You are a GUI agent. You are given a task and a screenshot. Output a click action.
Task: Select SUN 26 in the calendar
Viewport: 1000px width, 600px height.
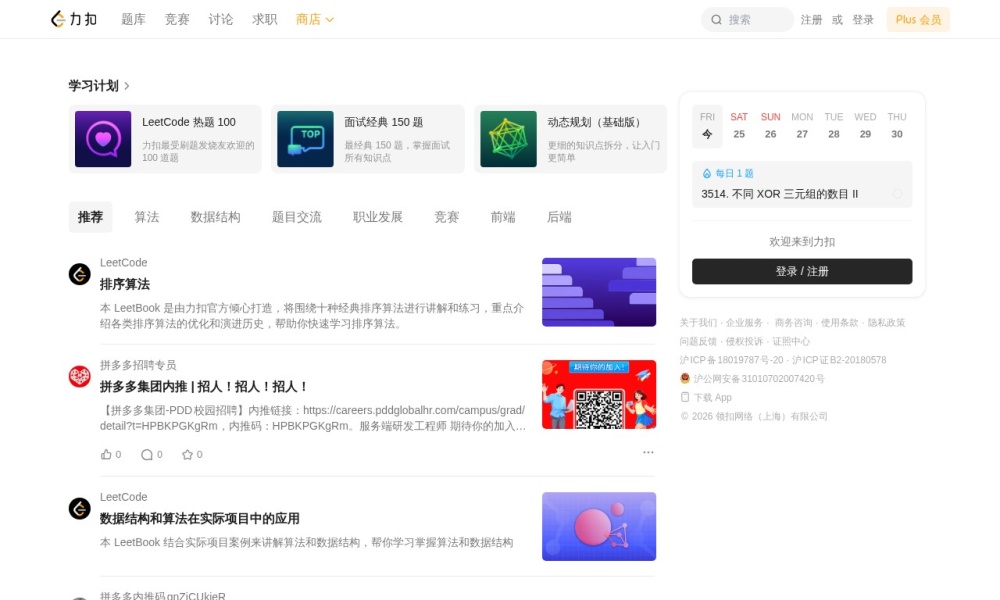tap(770, 126)
